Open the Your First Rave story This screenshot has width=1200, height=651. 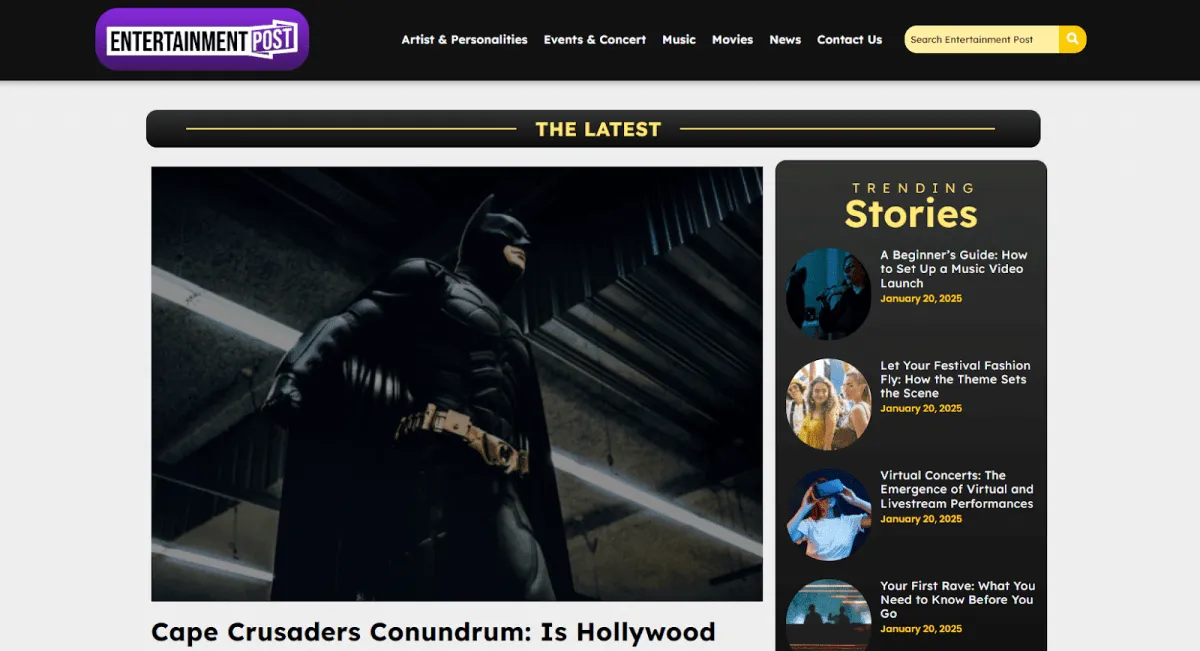pos(958,600)
